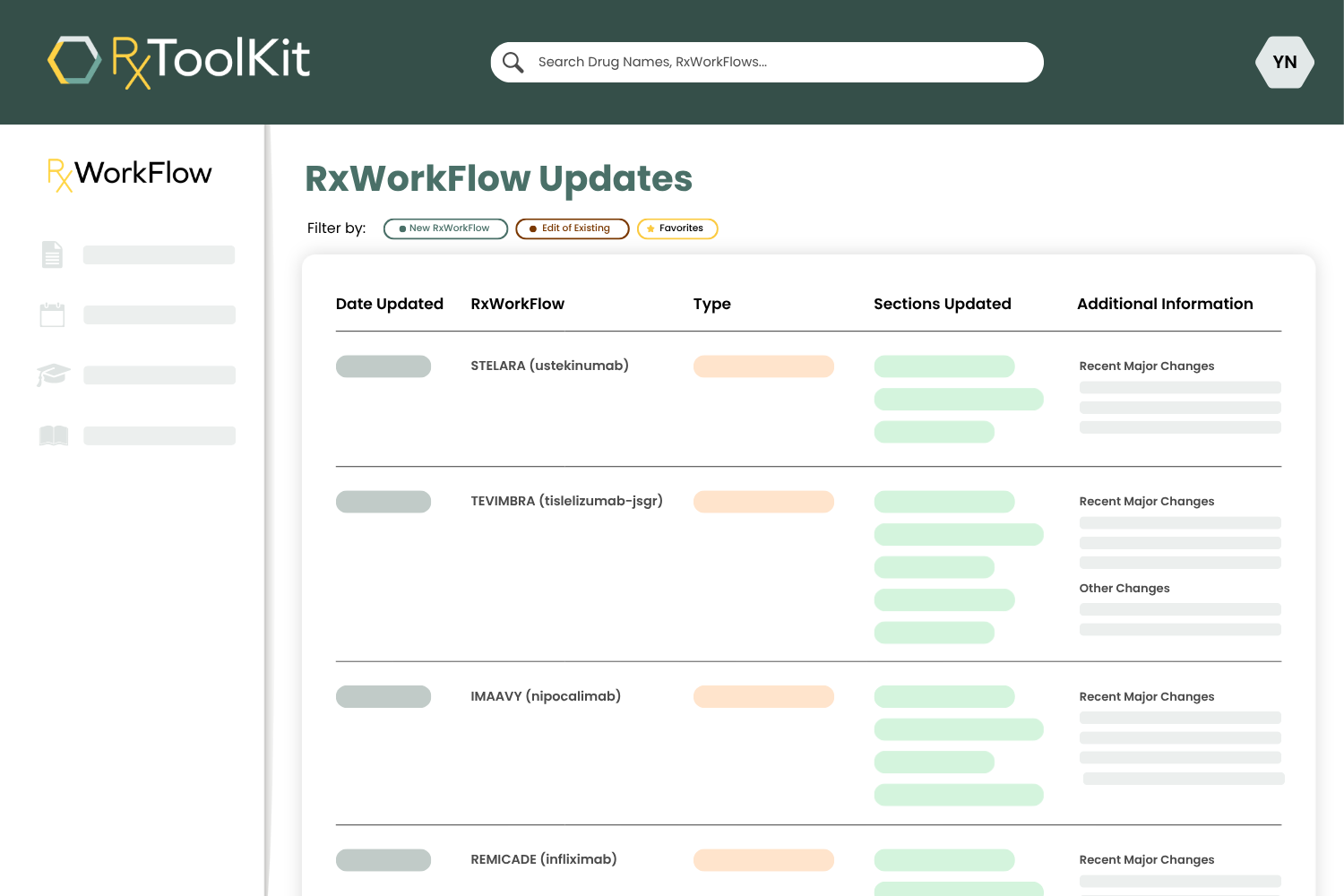Sort by Date Updated column header
Screen dimensions: 1344x896
pos(390,304)
